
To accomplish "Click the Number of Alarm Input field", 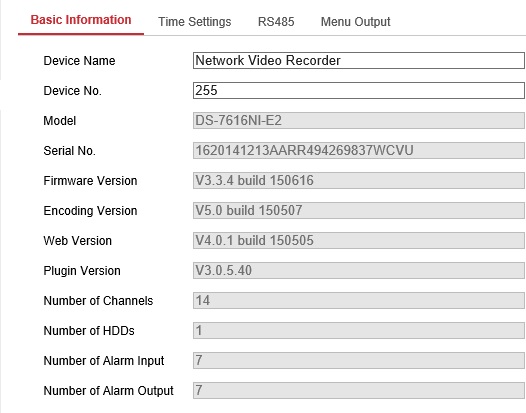I will tap(359, 360).
